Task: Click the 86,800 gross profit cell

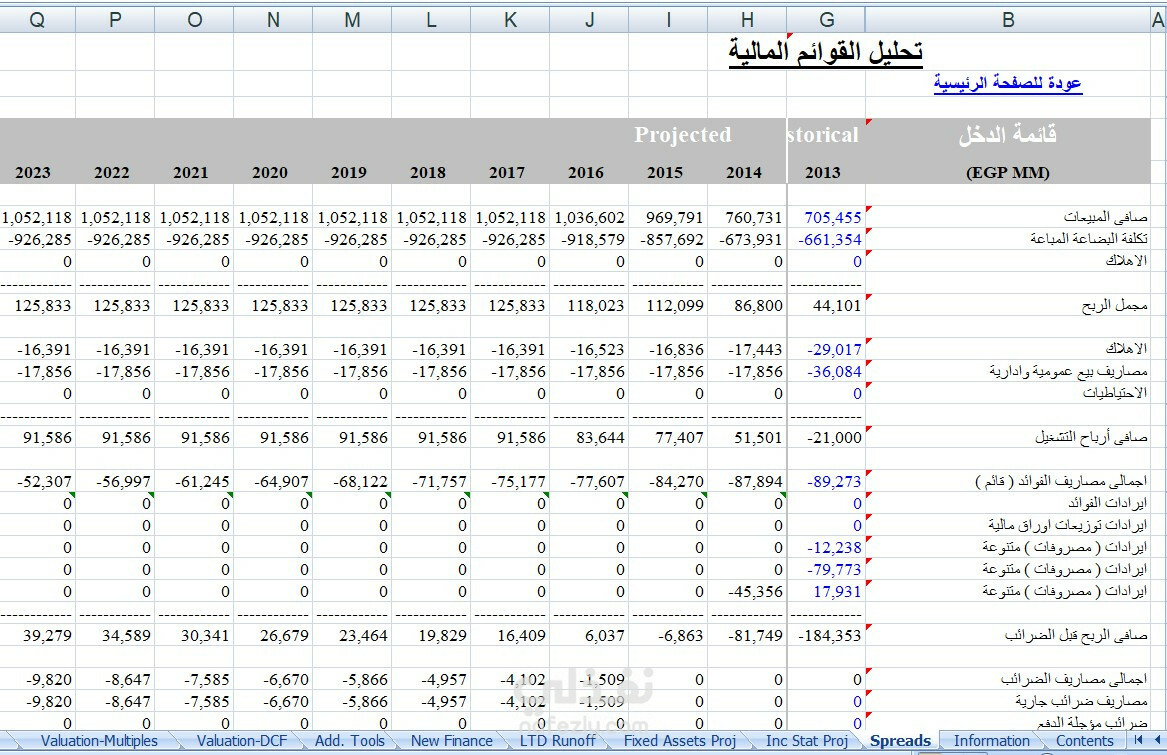Action: point(746,305)
